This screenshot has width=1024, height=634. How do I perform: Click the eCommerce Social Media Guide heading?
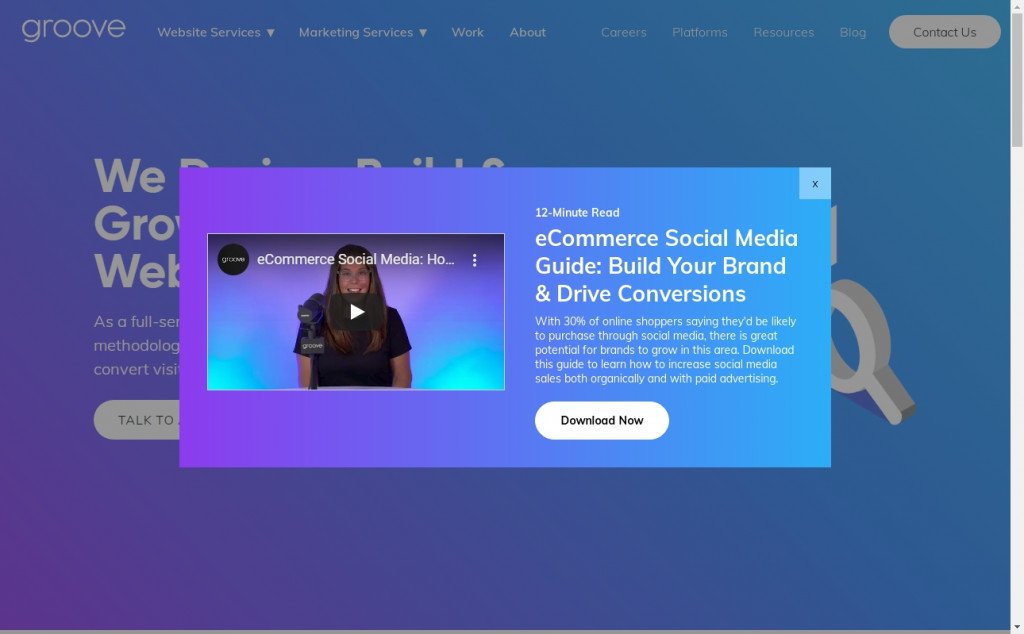point(666,266)
